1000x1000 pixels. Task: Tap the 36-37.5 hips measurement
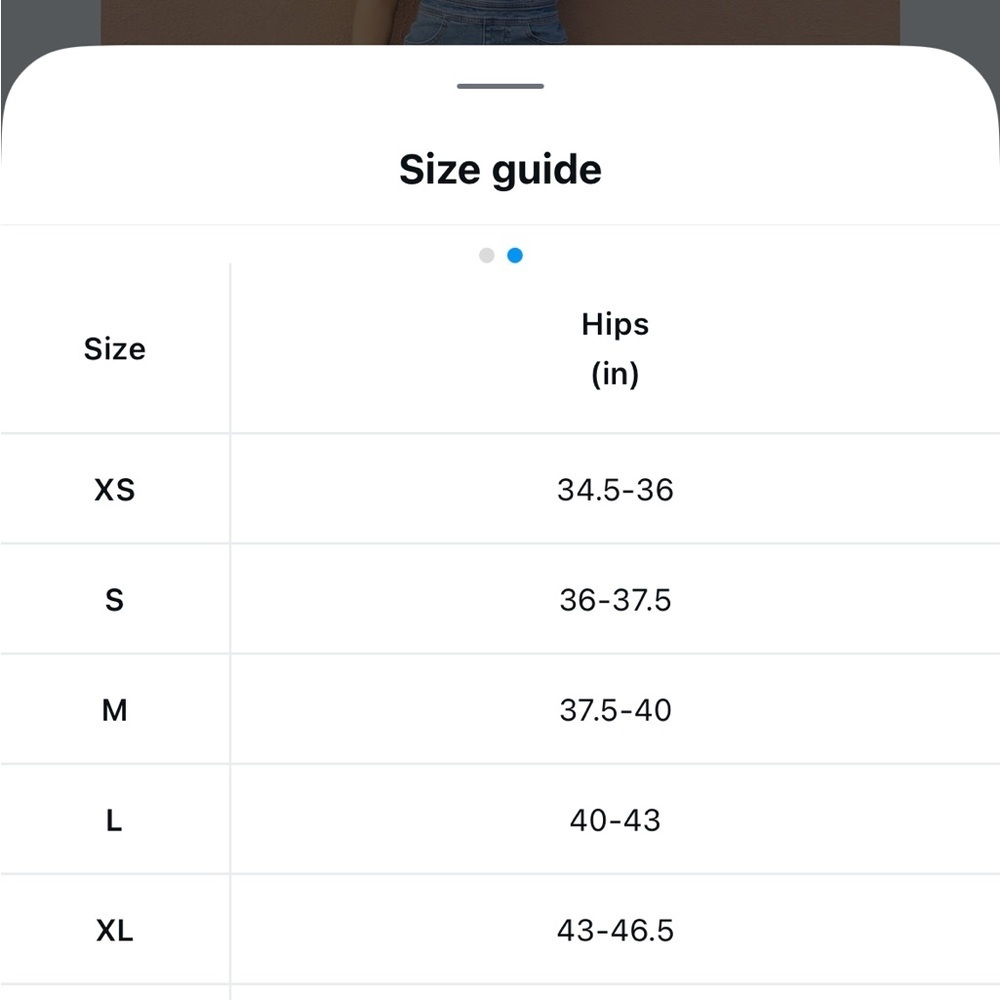coord(615,600)
